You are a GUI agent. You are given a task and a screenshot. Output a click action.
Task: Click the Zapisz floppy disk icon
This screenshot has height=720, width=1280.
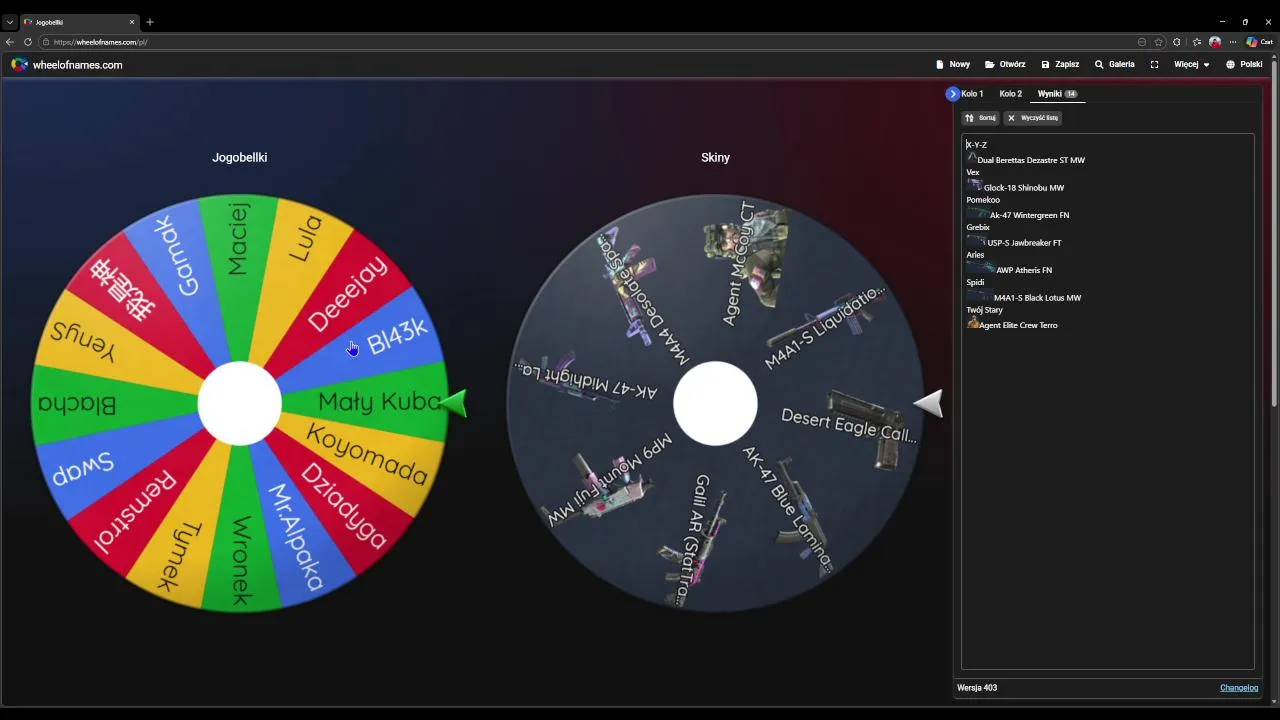[1045, 64]
